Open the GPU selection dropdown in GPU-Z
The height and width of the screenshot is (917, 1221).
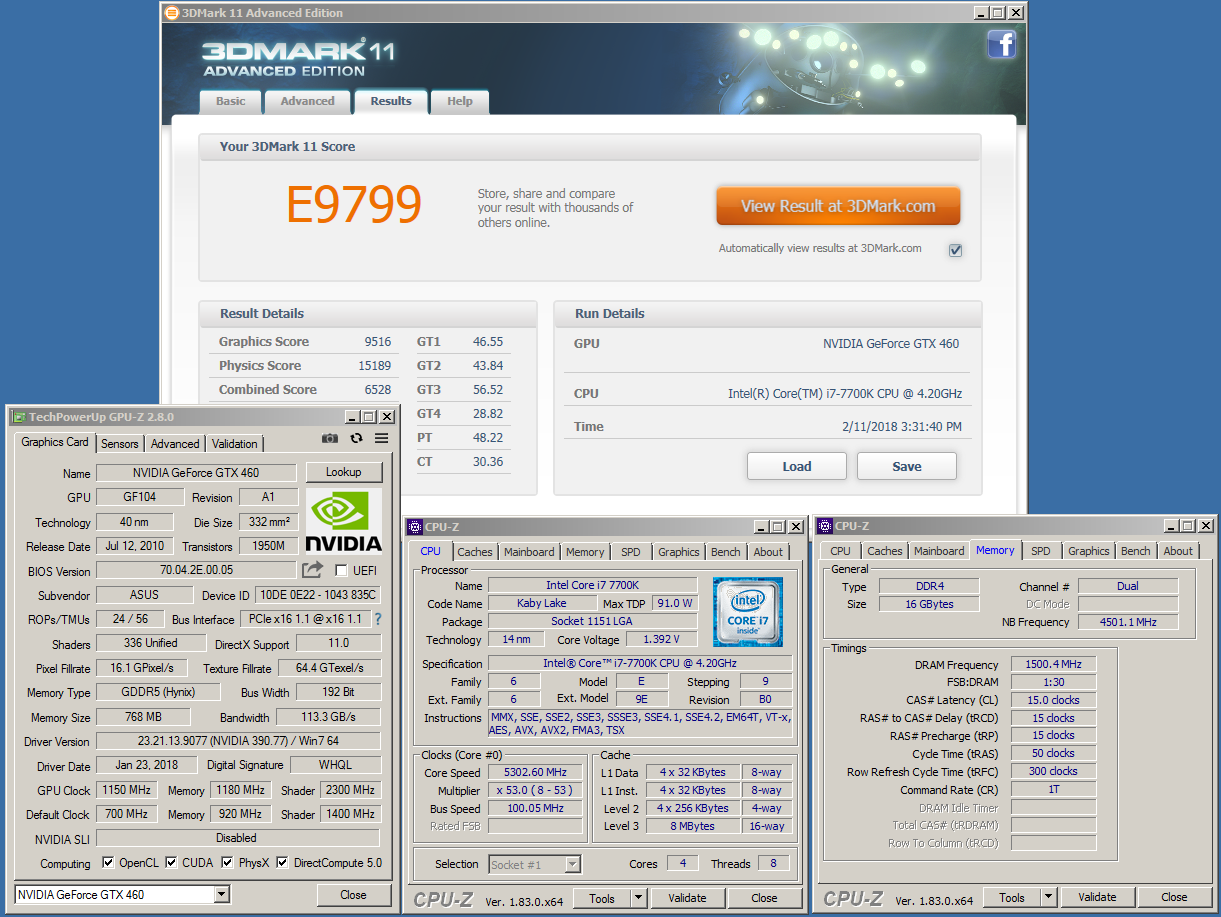click(222, 894)
